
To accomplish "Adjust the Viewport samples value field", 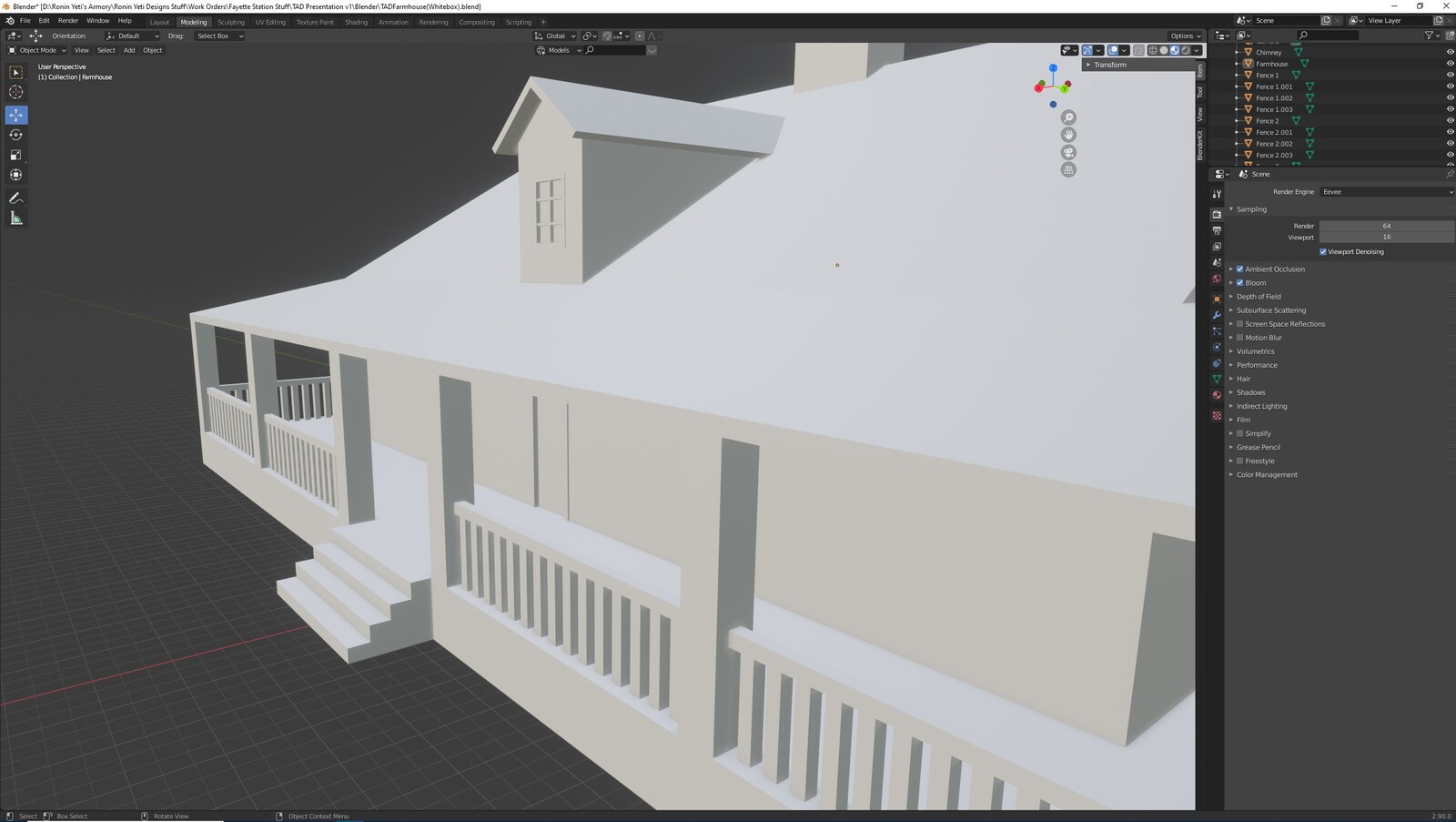I will pos(1387,237).
